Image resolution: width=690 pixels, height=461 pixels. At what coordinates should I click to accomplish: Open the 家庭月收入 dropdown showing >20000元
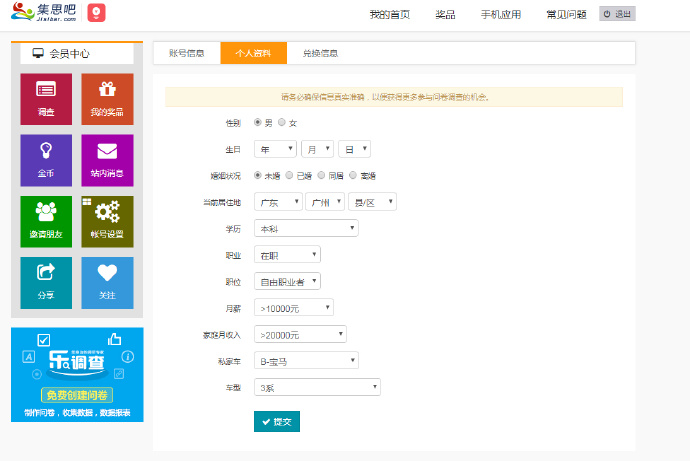tap(301, 334)
